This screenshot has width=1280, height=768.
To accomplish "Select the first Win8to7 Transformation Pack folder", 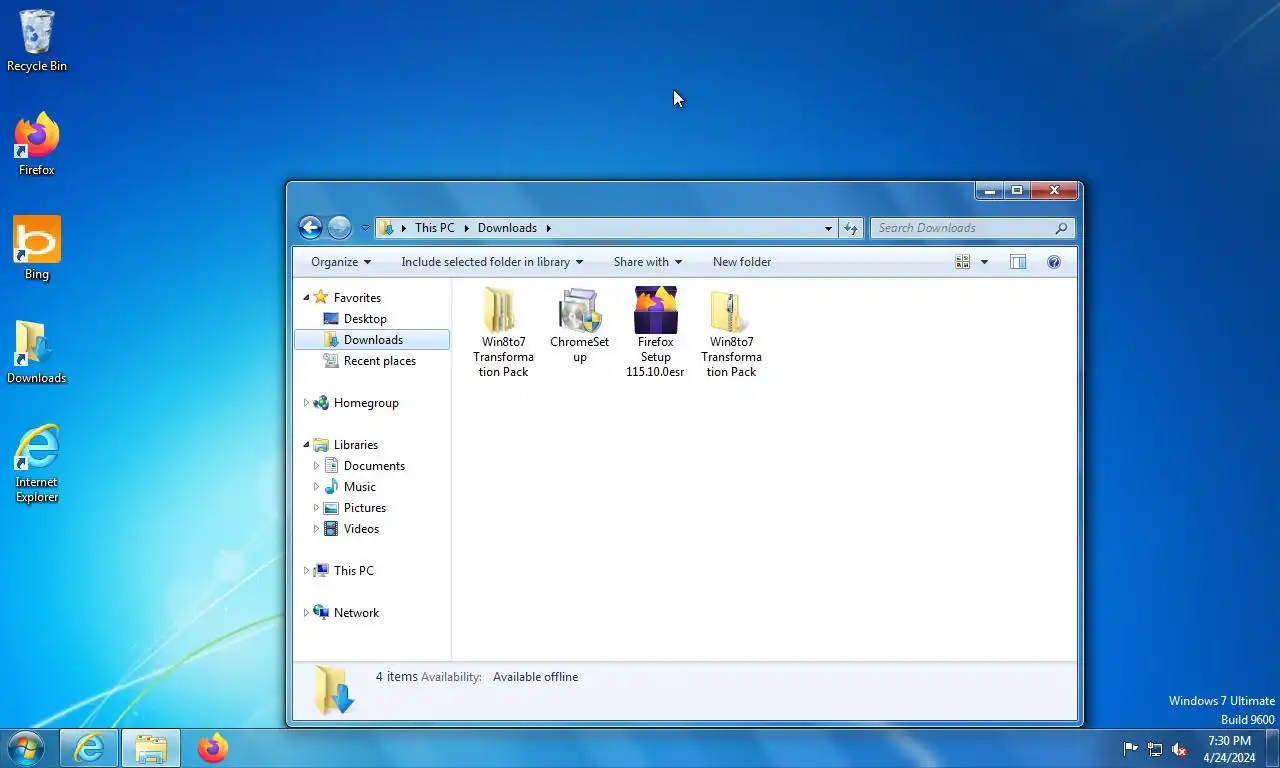I will click(x=503, y=332).
